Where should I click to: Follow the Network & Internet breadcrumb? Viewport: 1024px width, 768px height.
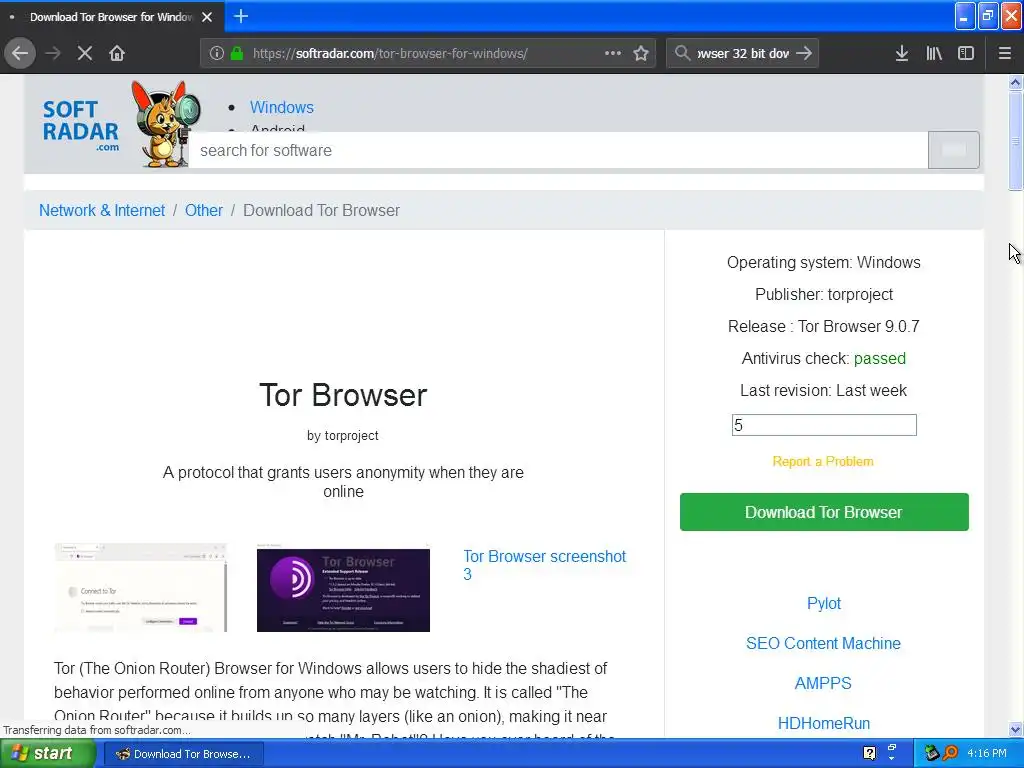point(102,210)
